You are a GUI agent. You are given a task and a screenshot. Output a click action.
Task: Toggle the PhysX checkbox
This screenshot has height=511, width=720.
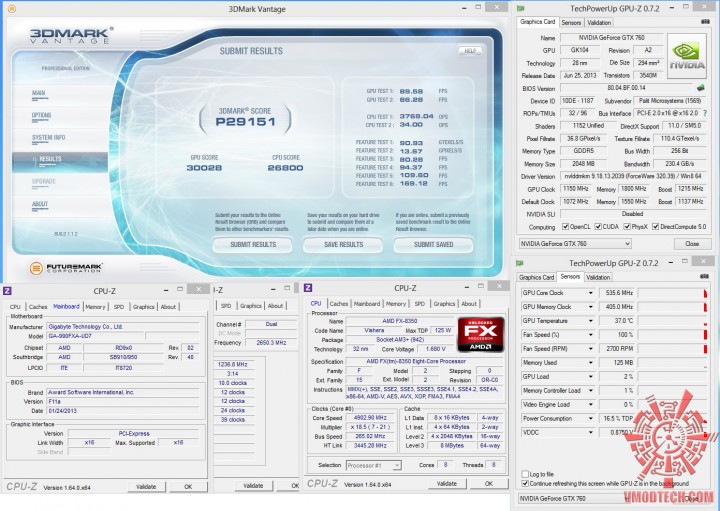(x=627, y=226)
